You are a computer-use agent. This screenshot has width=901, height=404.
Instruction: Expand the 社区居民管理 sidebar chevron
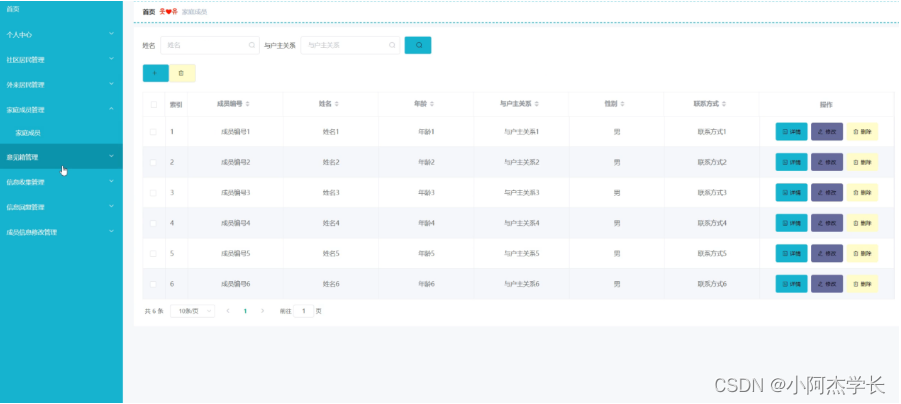tap(111, 59)
